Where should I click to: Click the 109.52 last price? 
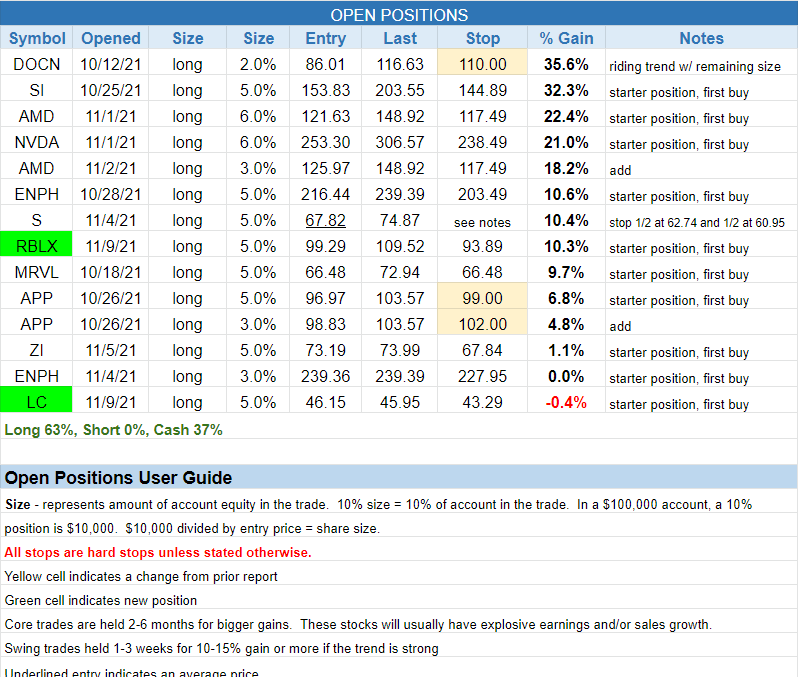pyautogui.click(x=400, y=246)
